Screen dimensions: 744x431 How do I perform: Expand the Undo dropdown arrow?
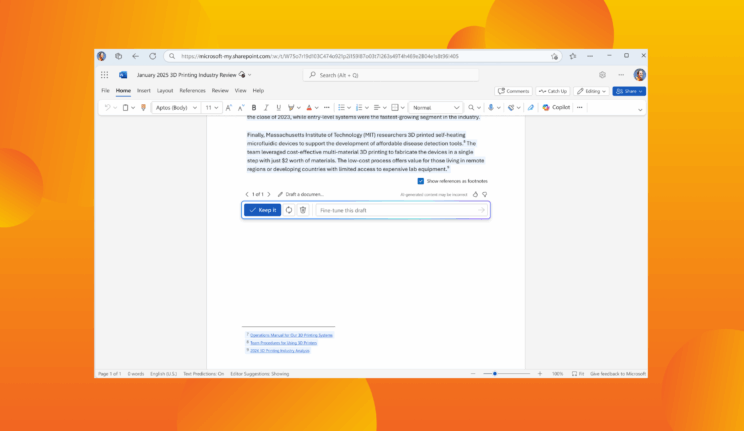click(115, 108)
